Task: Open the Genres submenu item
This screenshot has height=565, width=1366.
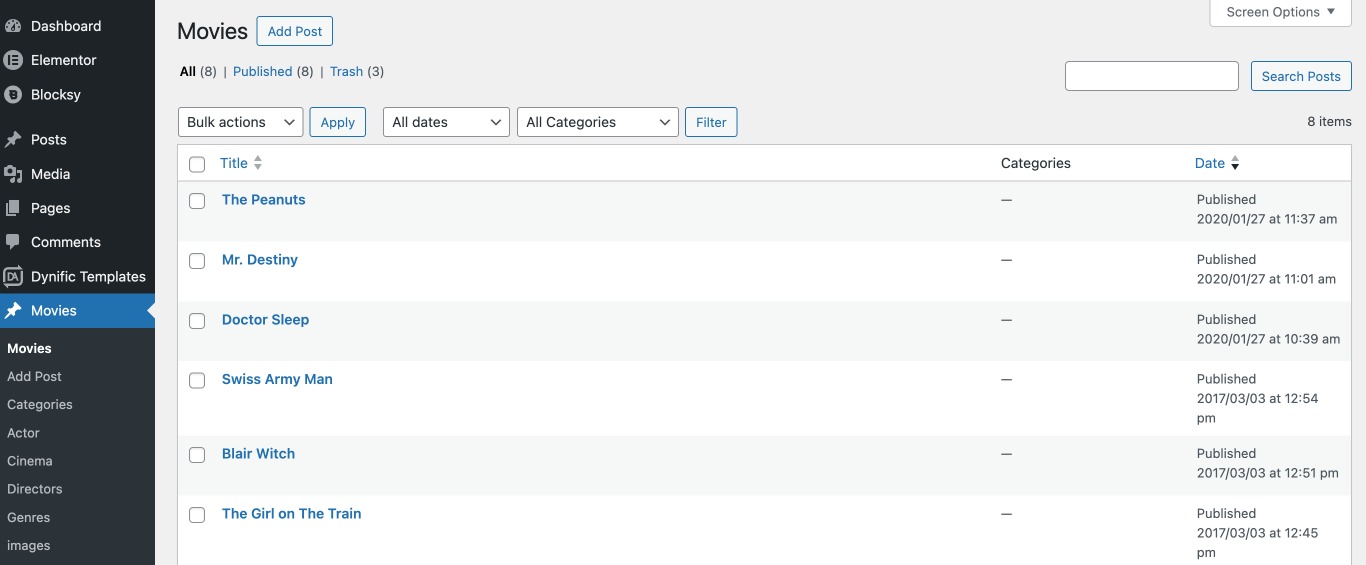Action: (x=28, y=517)
